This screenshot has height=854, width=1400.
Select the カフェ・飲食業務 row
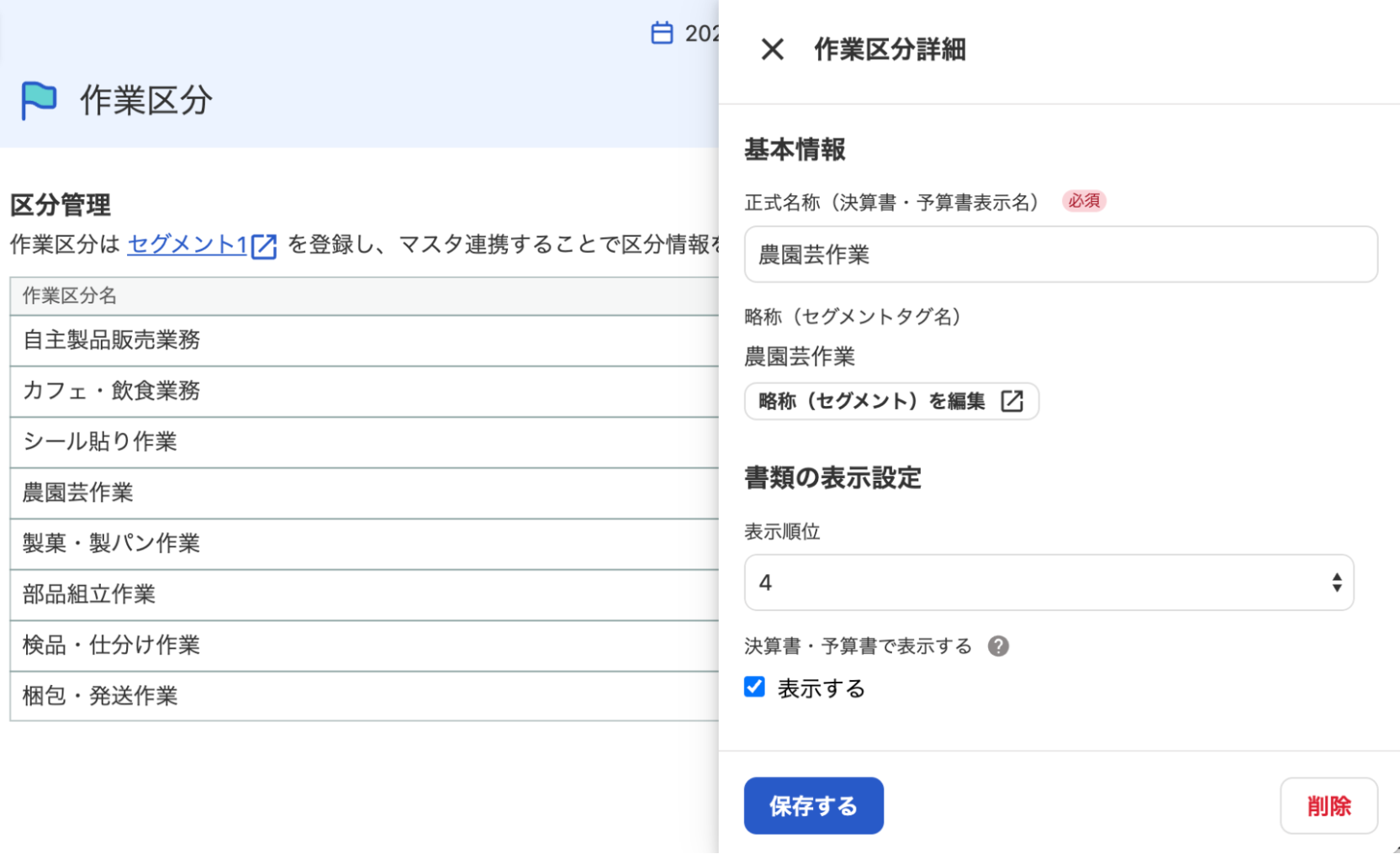tap(364, 391)
